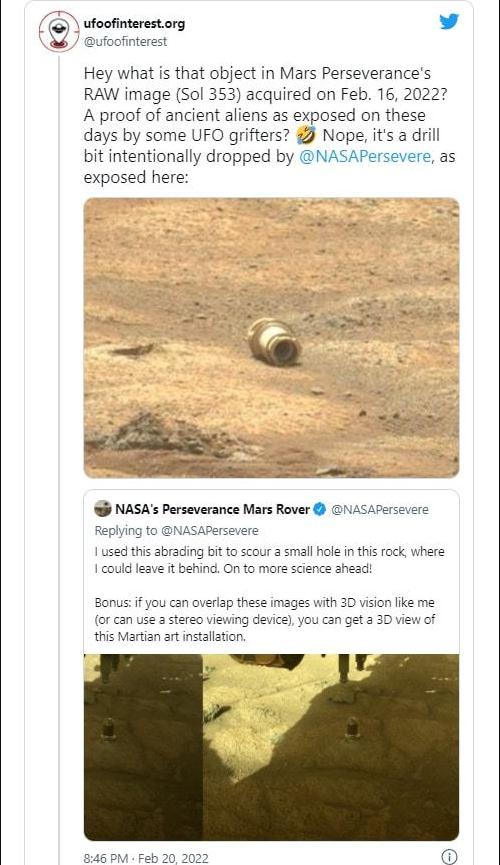The image size is (500, 865).
Task: Click the blue verified badge
Action: [x=320, y=509]
